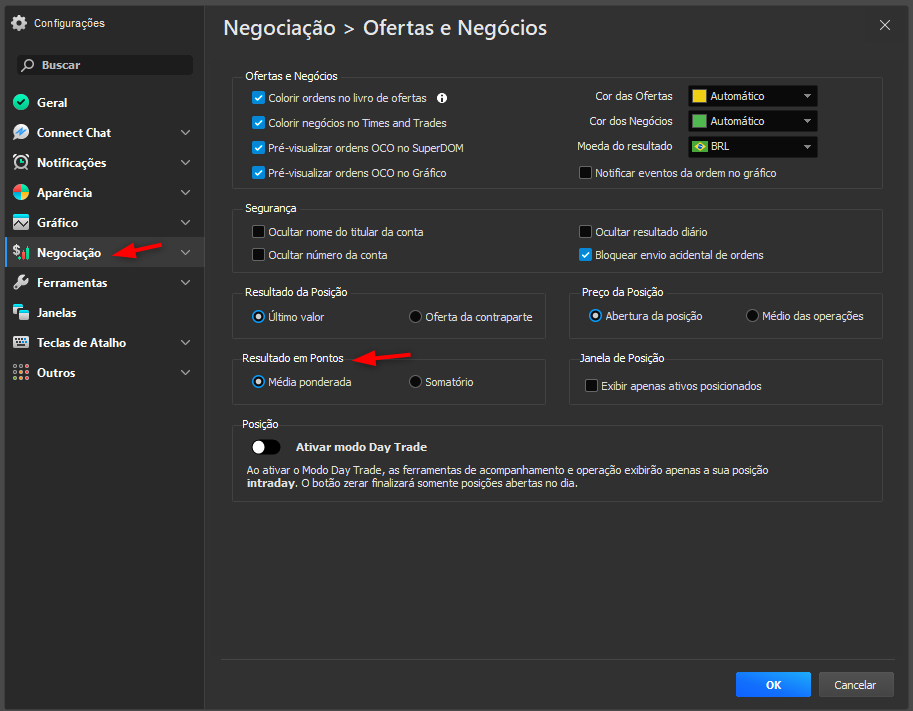Open the Cor dos Negócios dropdown
Viewport: 913px width, 711px height.
click(752, 120)
